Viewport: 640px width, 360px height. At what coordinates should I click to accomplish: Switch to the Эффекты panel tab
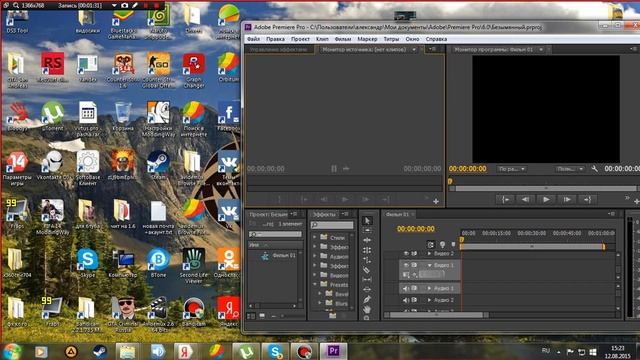pos(324,214)
